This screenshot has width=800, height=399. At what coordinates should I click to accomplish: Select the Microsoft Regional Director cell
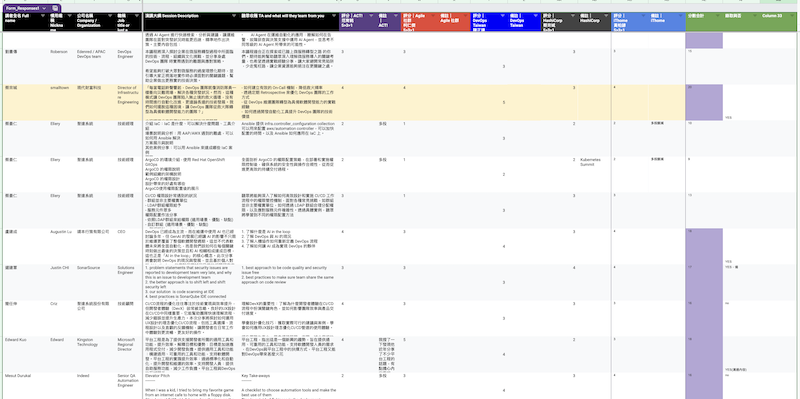[129, 354]
